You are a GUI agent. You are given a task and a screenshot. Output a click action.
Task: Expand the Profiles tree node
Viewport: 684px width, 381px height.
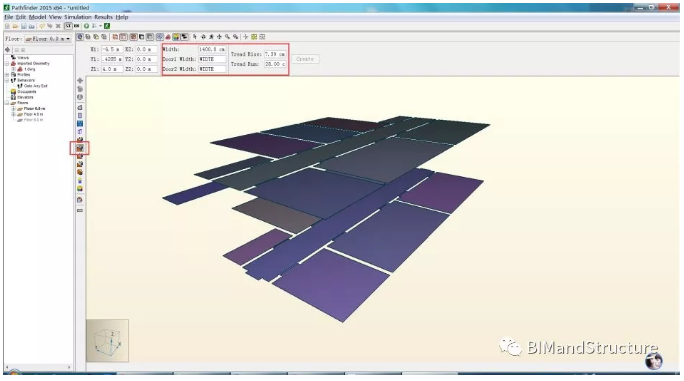click(x=7, y=75)
